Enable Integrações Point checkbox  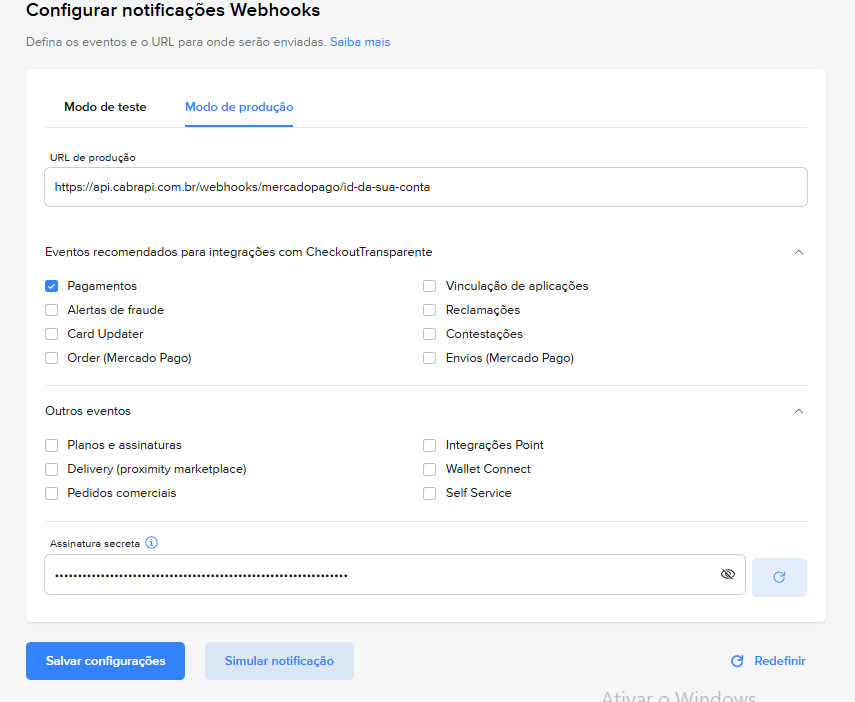click(430, 446)
